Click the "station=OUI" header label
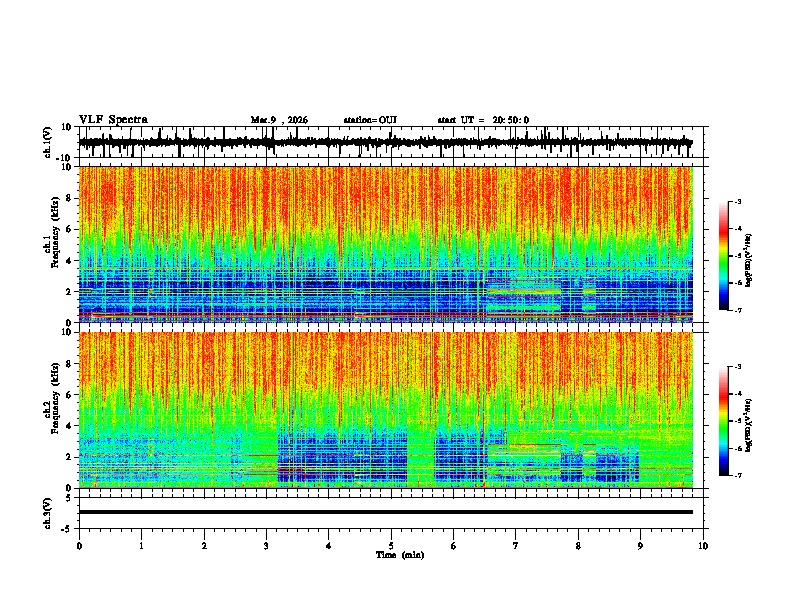Viewport: 792px width, 612px height. pos(370,120)
